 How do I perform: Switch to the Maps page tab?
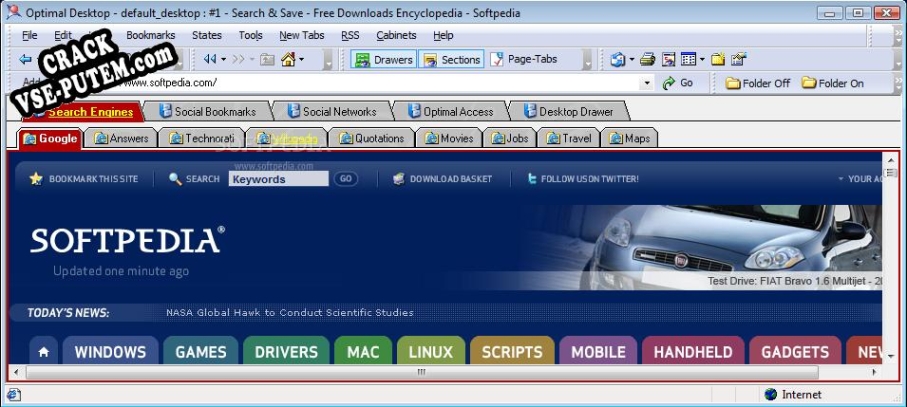pos(629,138)
